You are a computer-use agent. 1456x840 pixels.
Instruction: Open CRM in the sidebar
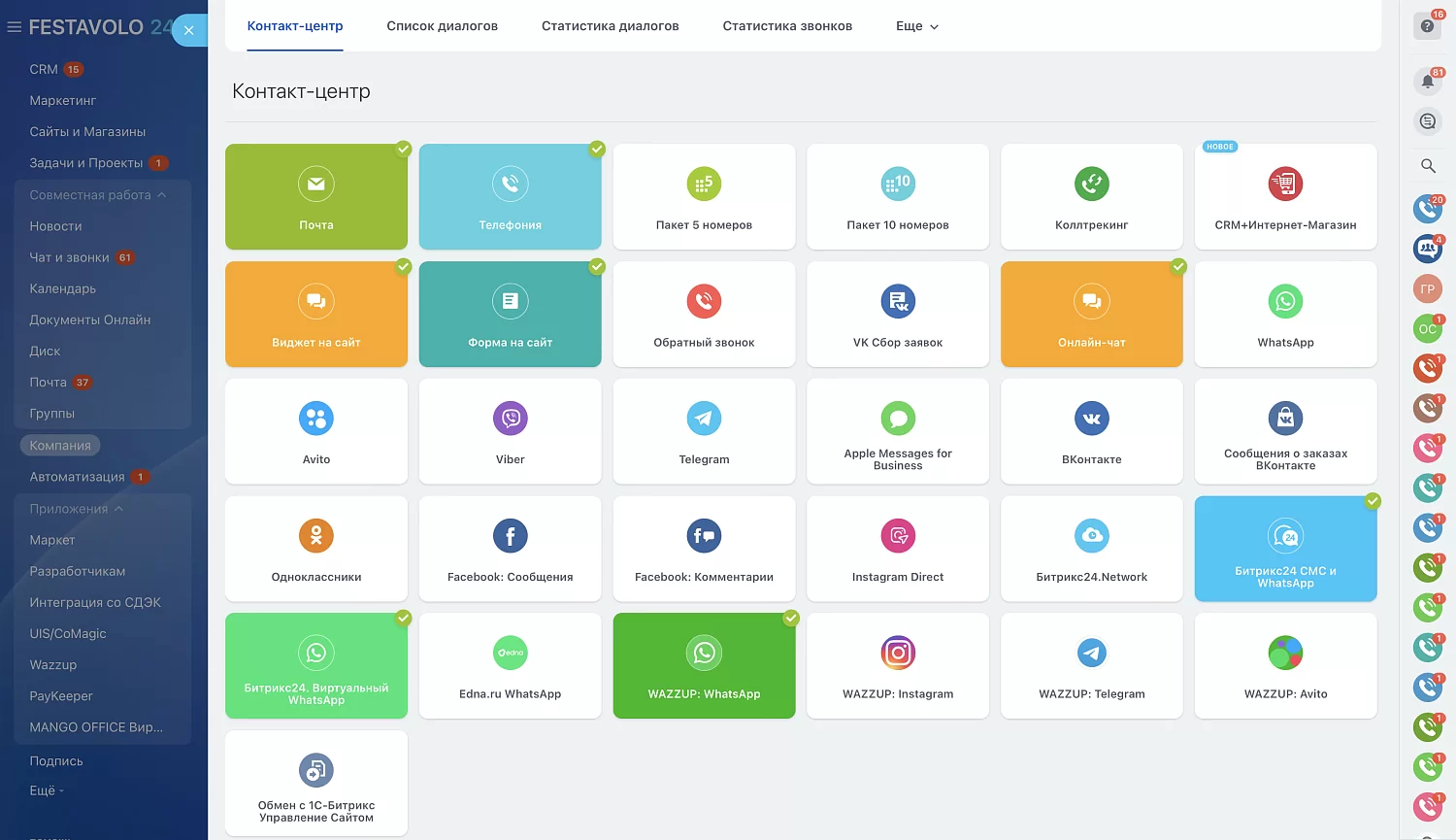point(44,69)
